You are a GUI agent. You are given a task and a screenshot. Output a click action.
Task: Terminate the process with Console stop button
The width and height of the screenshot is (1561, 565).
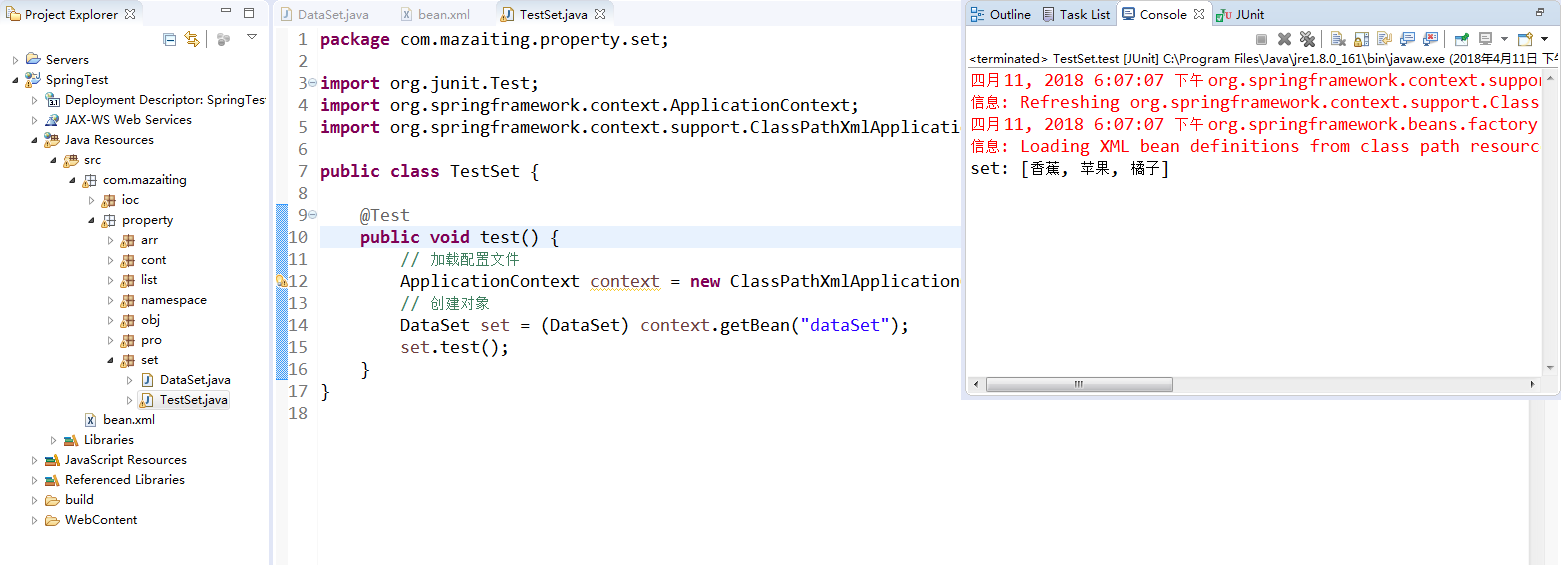pyautogui.click(x=1261, y=39)
